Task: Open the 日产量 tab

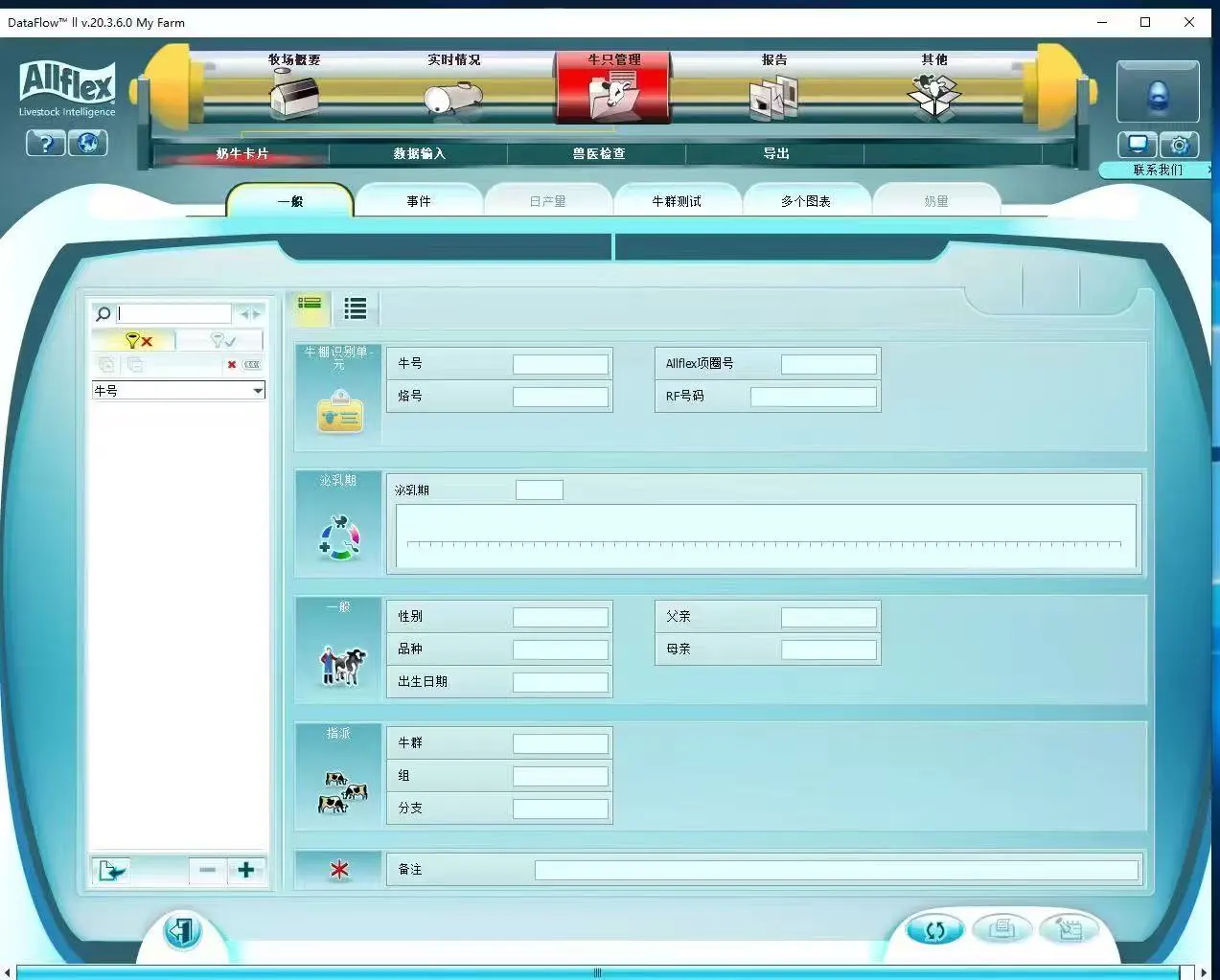Action: (x=547, y=200)
